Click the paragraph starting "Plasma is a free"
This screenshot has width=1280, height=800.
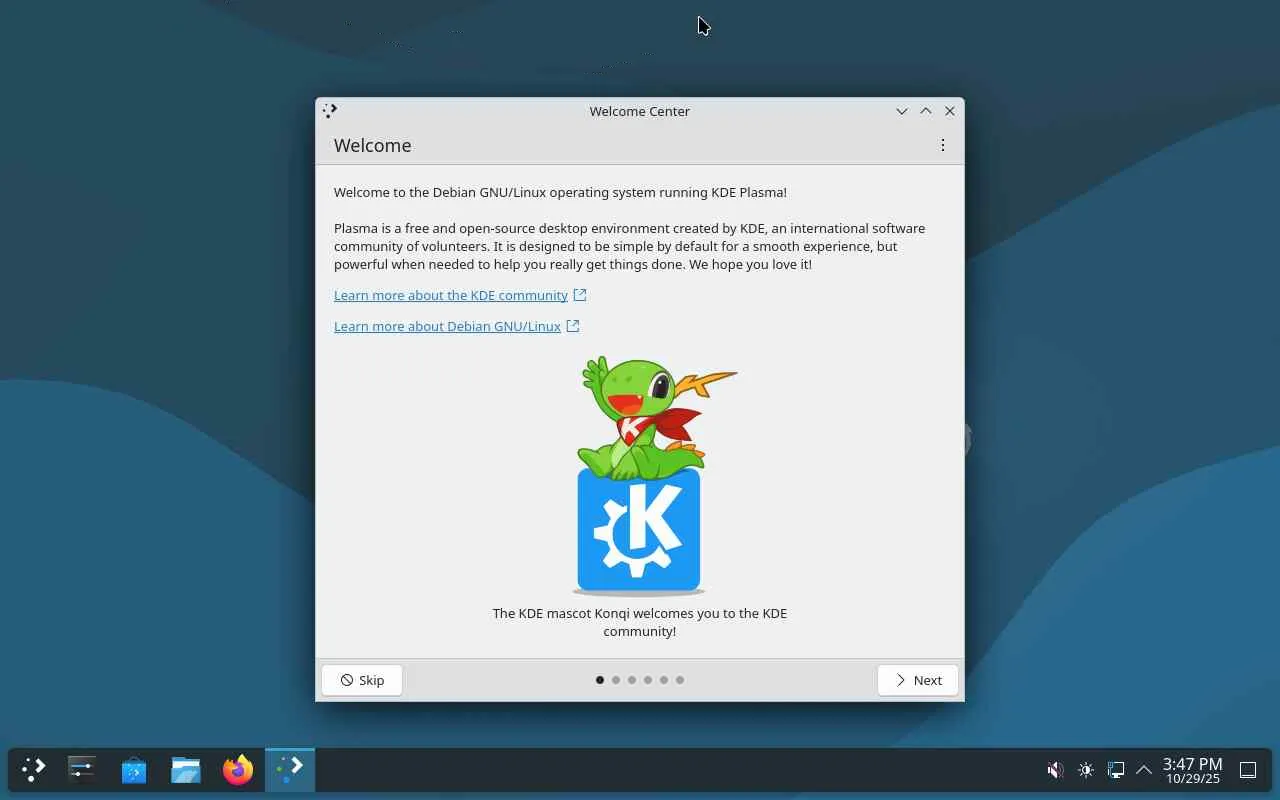coord(630,246)
